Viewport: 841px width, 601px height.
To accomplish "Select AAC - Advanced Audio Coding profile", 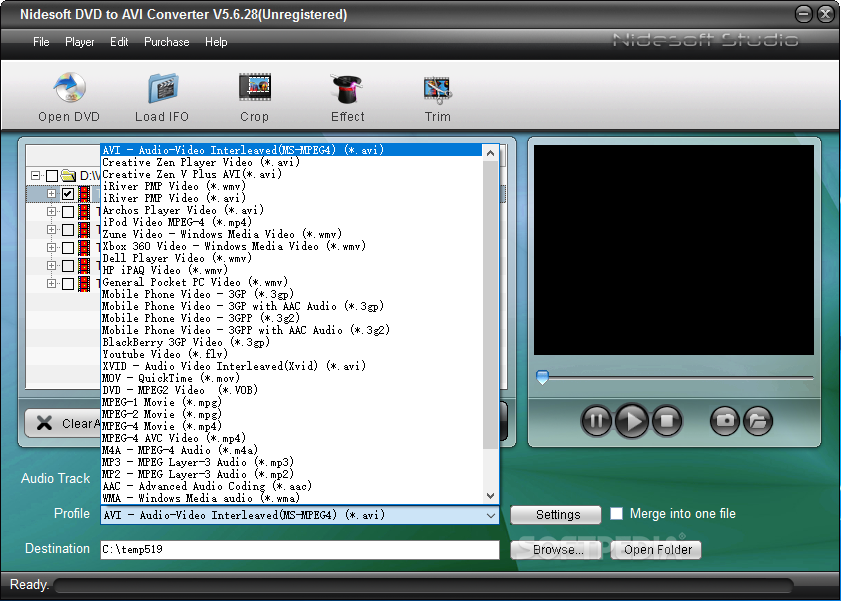I will pyautogui.click(x=292, y=486).
